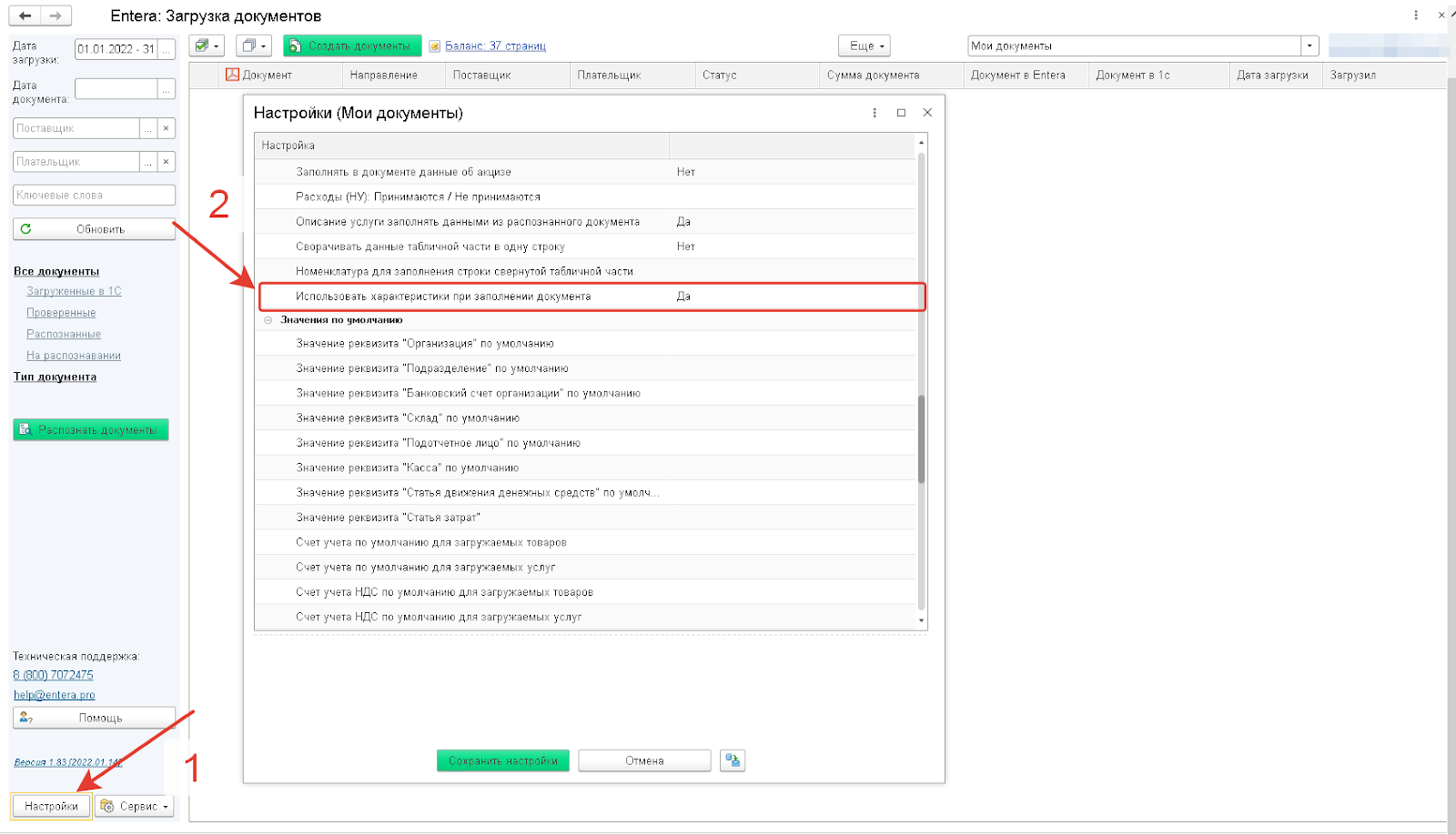Open the Еще dropdown menu
1456x835 pixels.
tap(864, 45)
